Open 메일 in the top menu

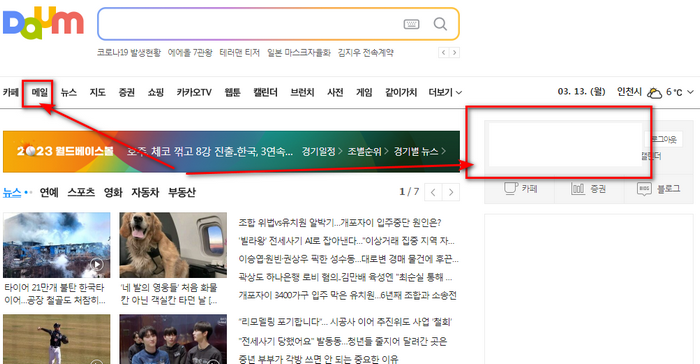click(40, 92)
